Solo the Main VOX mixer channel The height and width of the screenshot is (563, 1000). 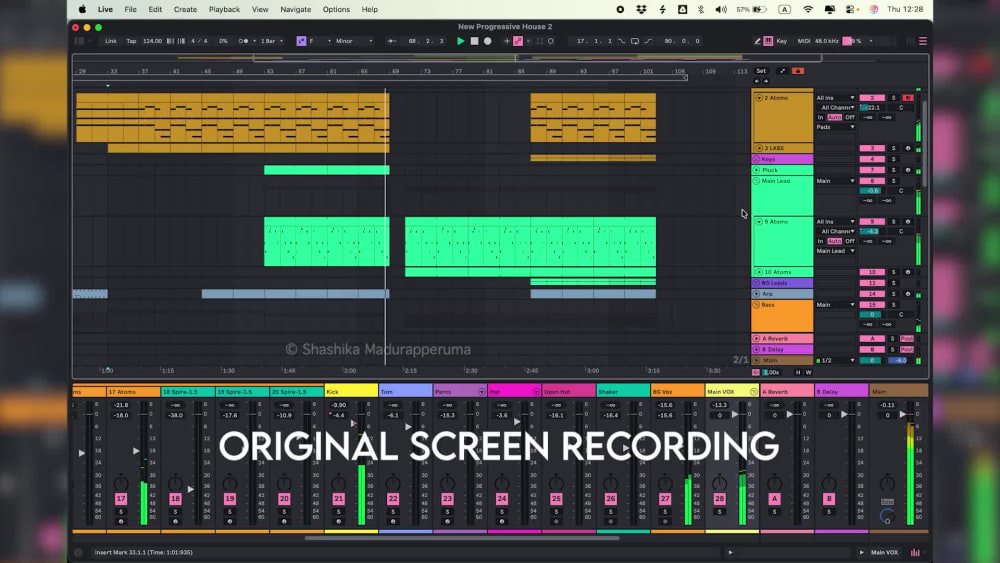[719, 511]
